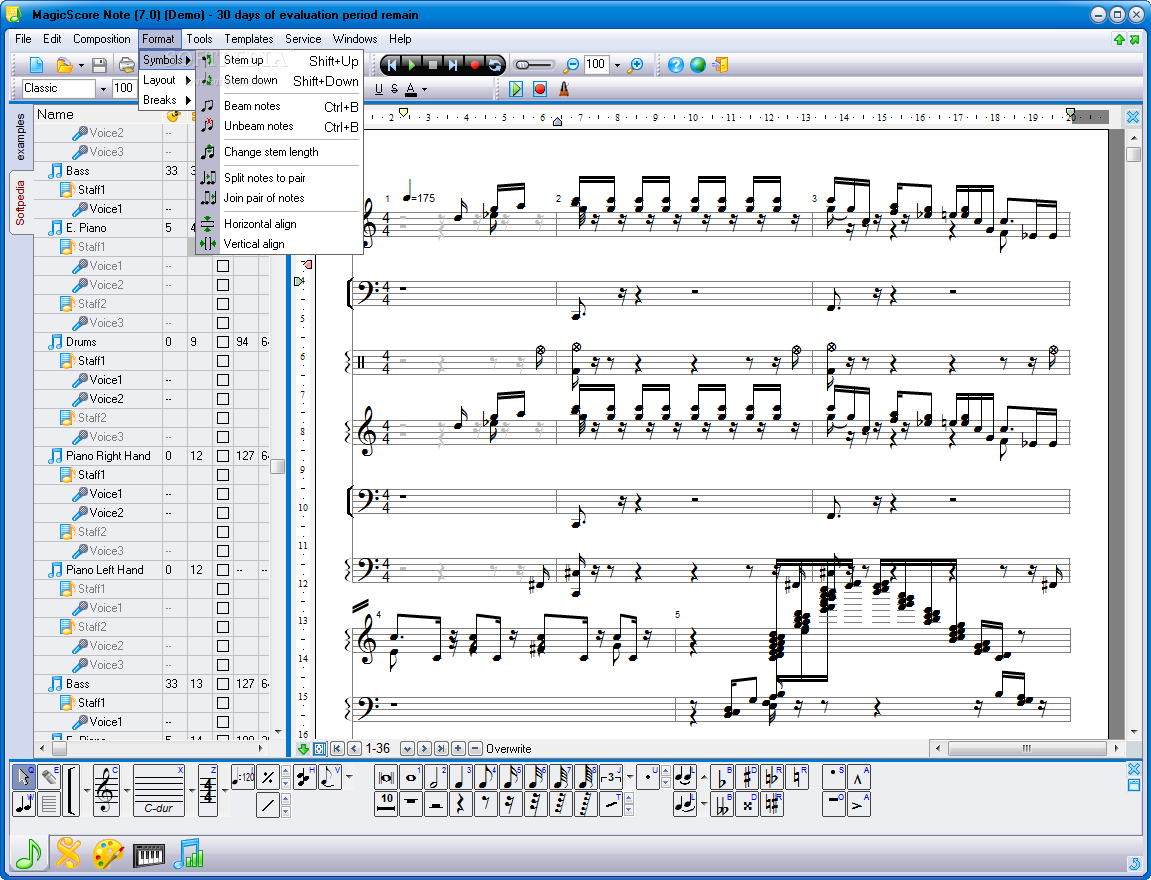
Task: Zoom out with the magnifier minus icon
Action: click(x=571, y=65)
